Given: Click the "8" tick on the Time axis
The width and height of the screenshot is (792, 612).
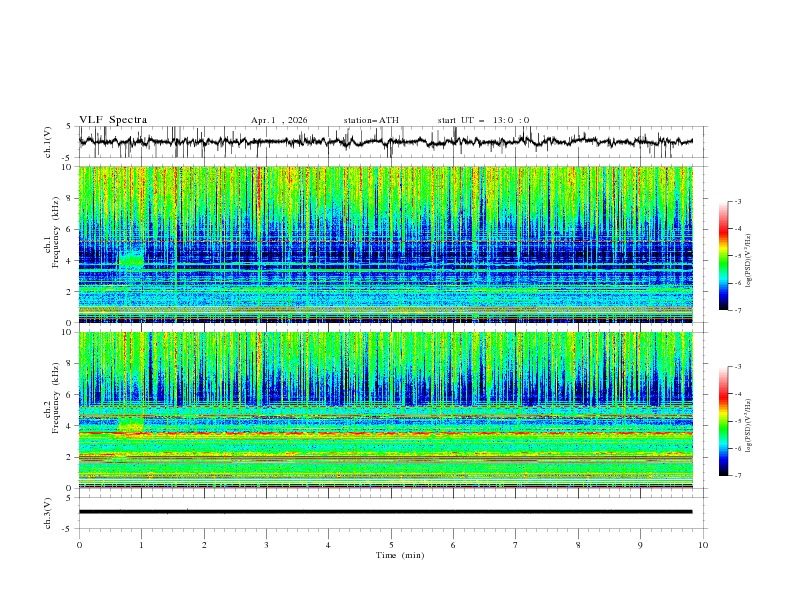Looking at the screenshot, I should [578, 545].
